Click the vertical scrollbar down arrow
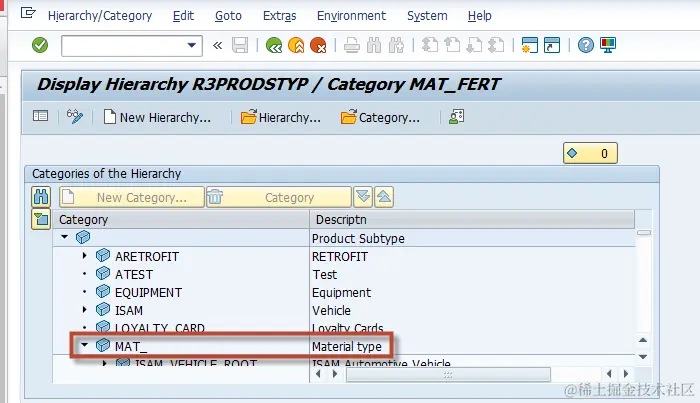 tap(643, 357)
